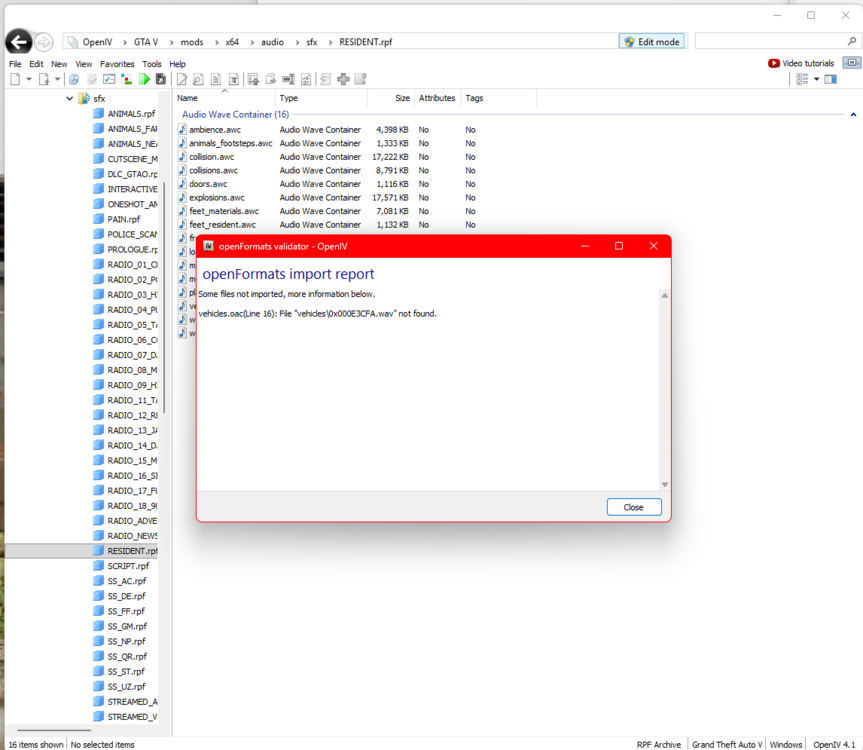Click the green plus Add file icon
Image resolution: width=863 pixels, height=750 pixels.
click(342, 79)
